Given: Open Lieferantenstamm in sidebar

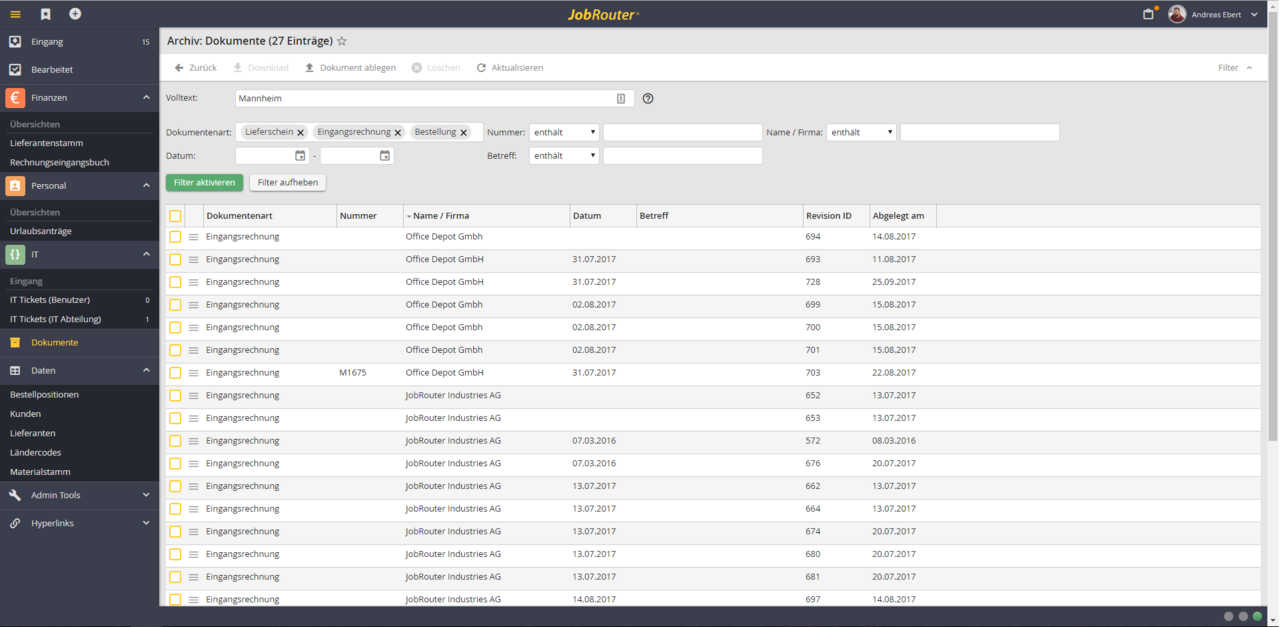Looking at the screenshot, I should click(x=46, y=143).
